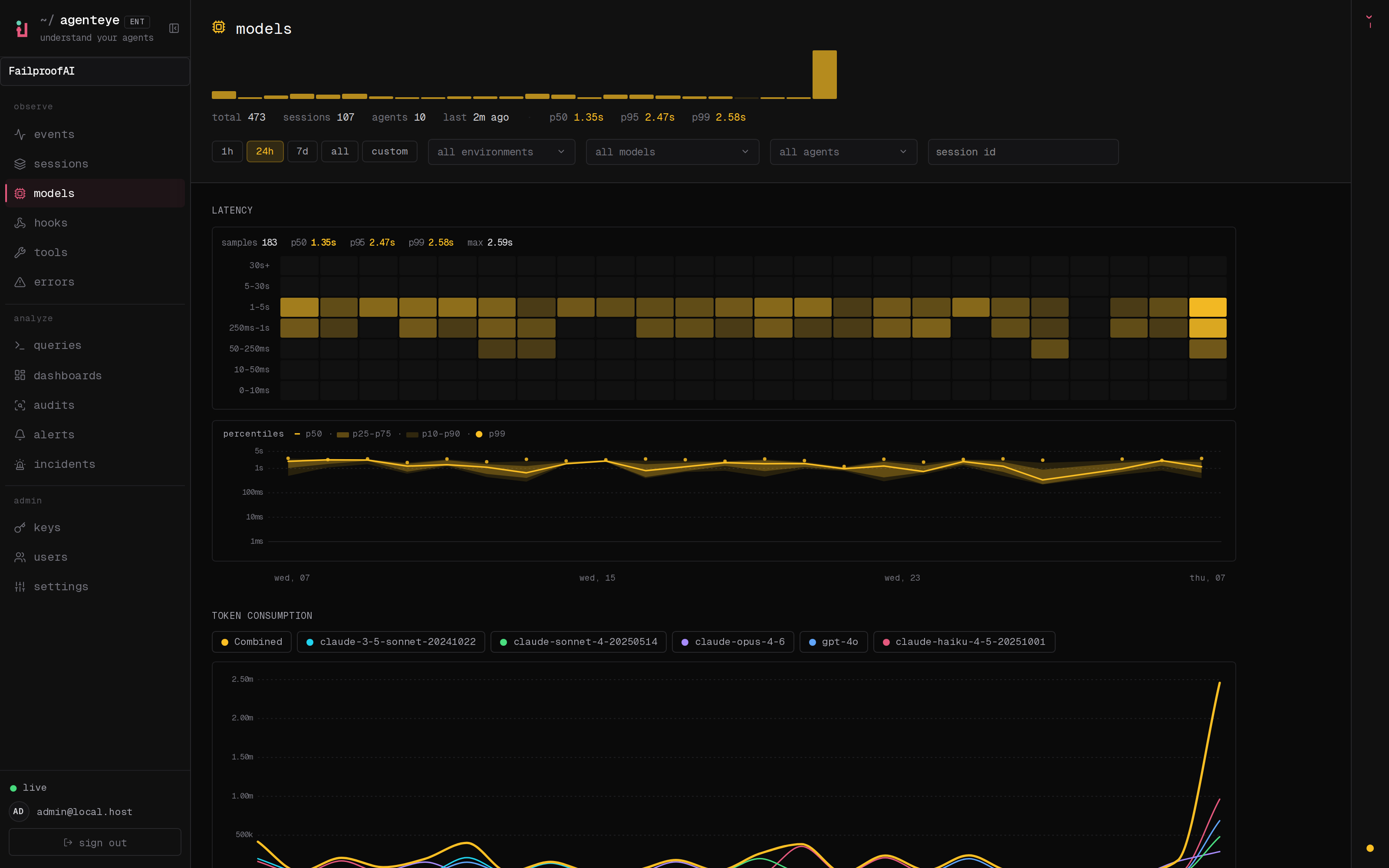Viewport: 1389px width, 868px height.
Task: Click the p99 2.58s value in header stats
Action: click(x=731, y=117)
